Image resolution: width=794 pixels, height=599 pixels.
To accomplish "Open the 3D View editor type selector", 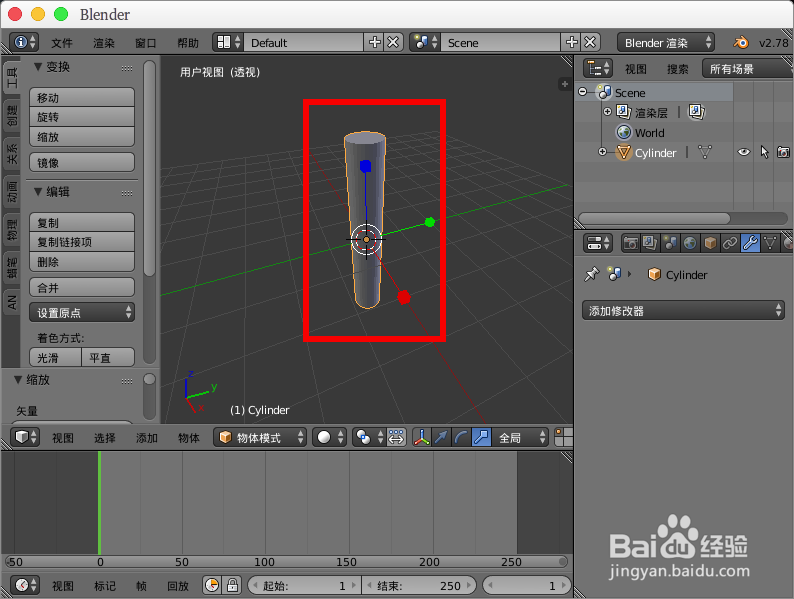I will pos(25,437).
